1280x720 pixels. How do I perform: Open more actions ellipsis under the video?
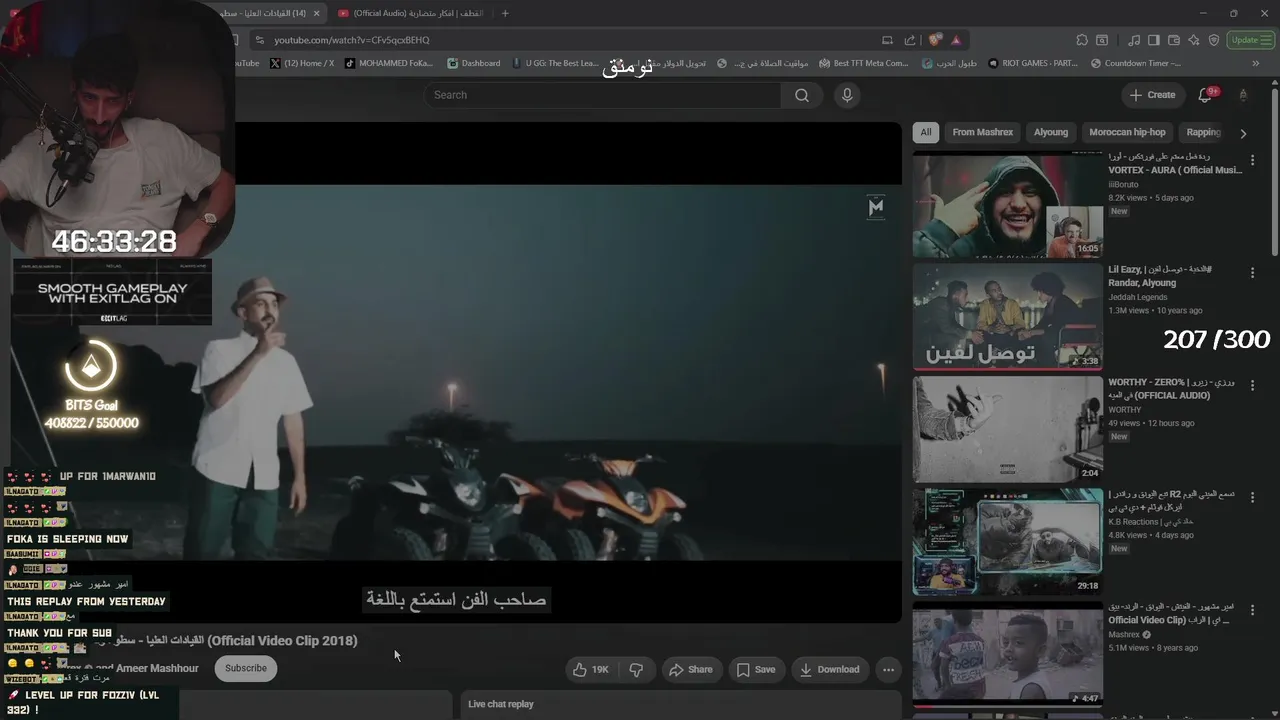(888, 669)
